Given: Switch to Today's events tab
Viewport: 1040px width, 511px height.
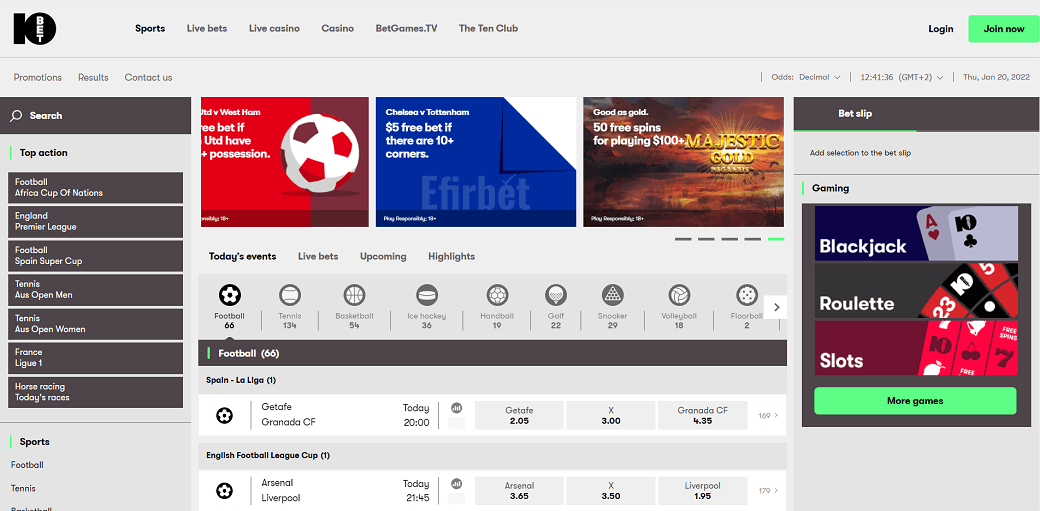Looking at the screenshot, I should pos(243,256).
